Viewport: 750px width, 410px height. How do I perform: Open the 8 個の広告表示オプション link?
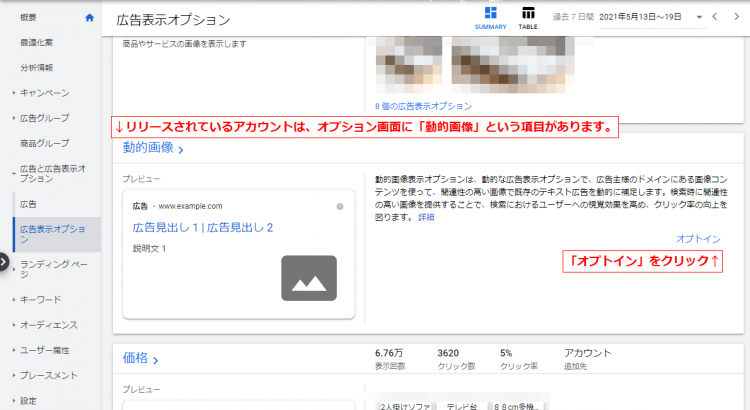(x=423, y=106)
